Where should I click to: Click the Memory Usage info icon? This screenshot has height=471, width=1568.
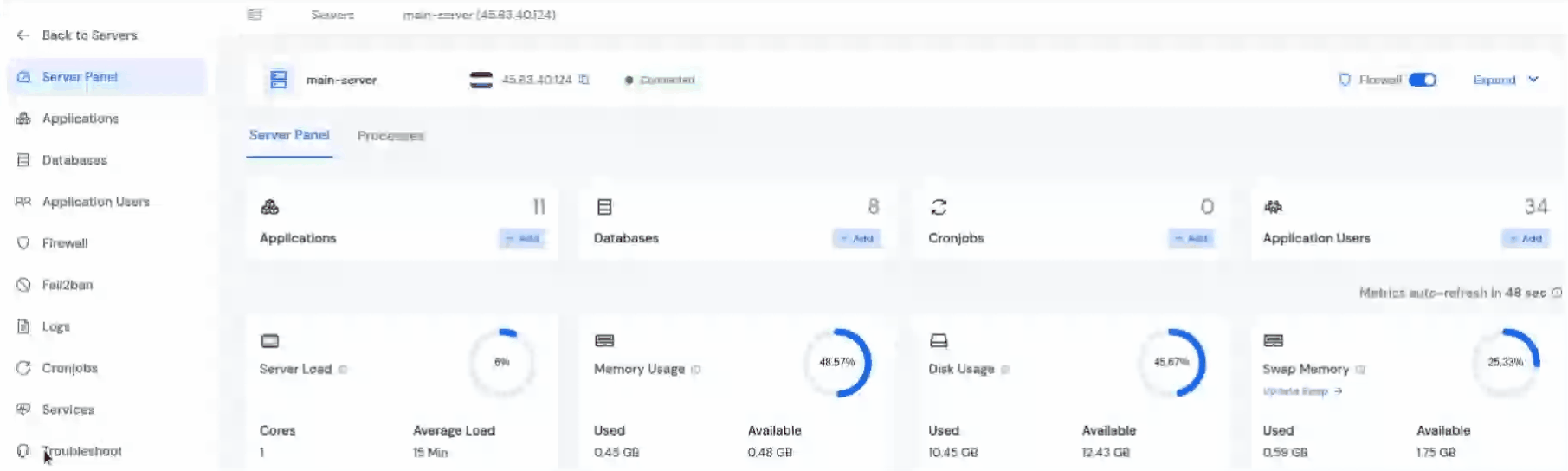pos(695,370)
